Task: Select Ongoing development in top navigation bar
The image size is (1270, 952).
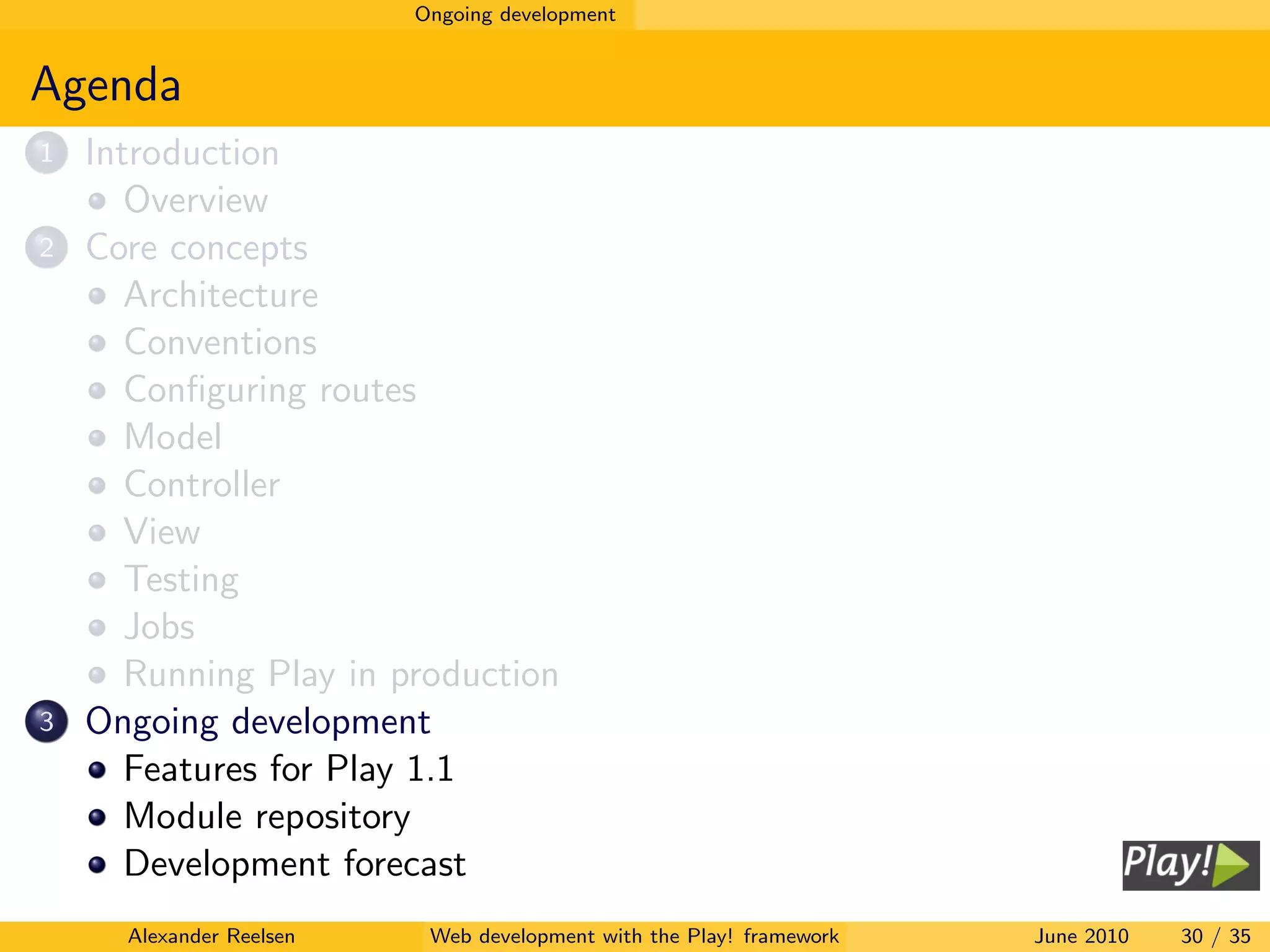Action: click(515, 14)
